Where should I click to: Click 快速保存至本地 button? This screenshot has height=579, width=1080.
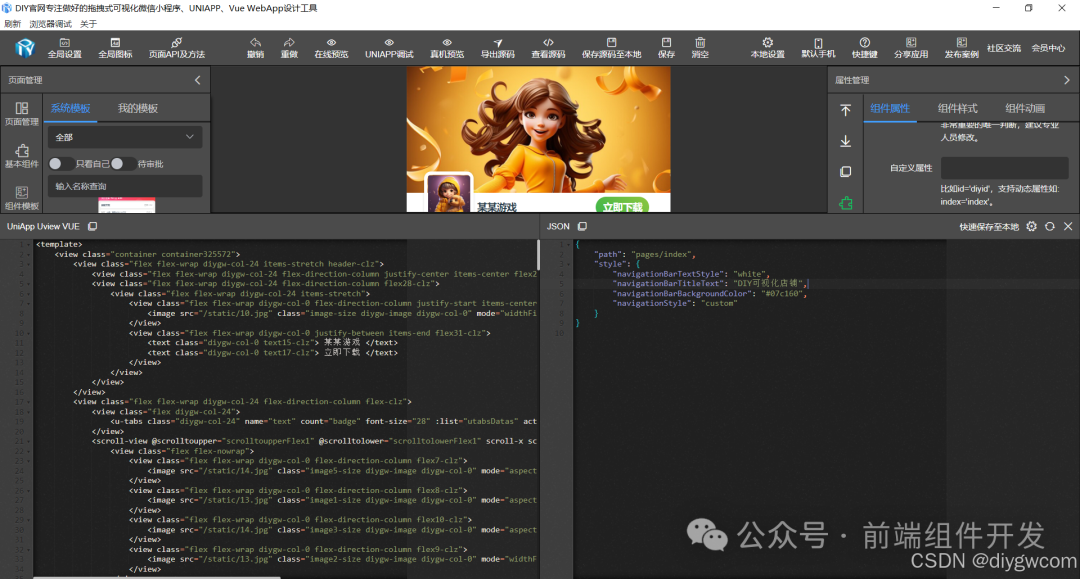988,227
